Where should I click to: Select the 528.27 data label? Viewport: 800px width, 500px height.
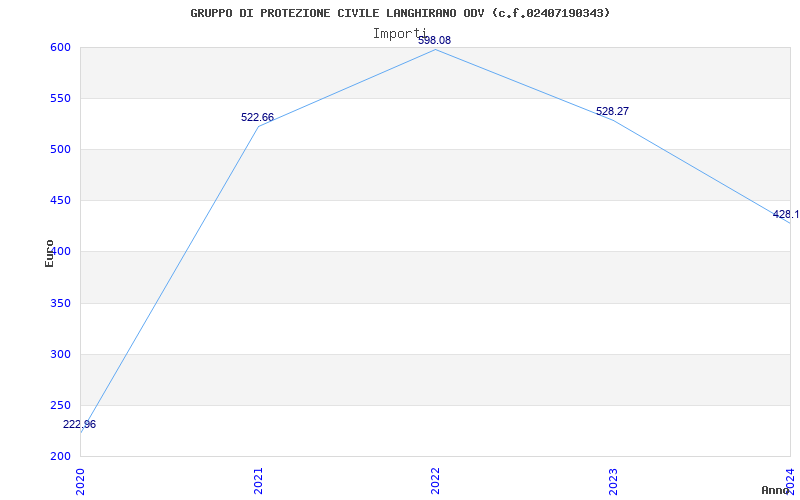tap(612, 111)
